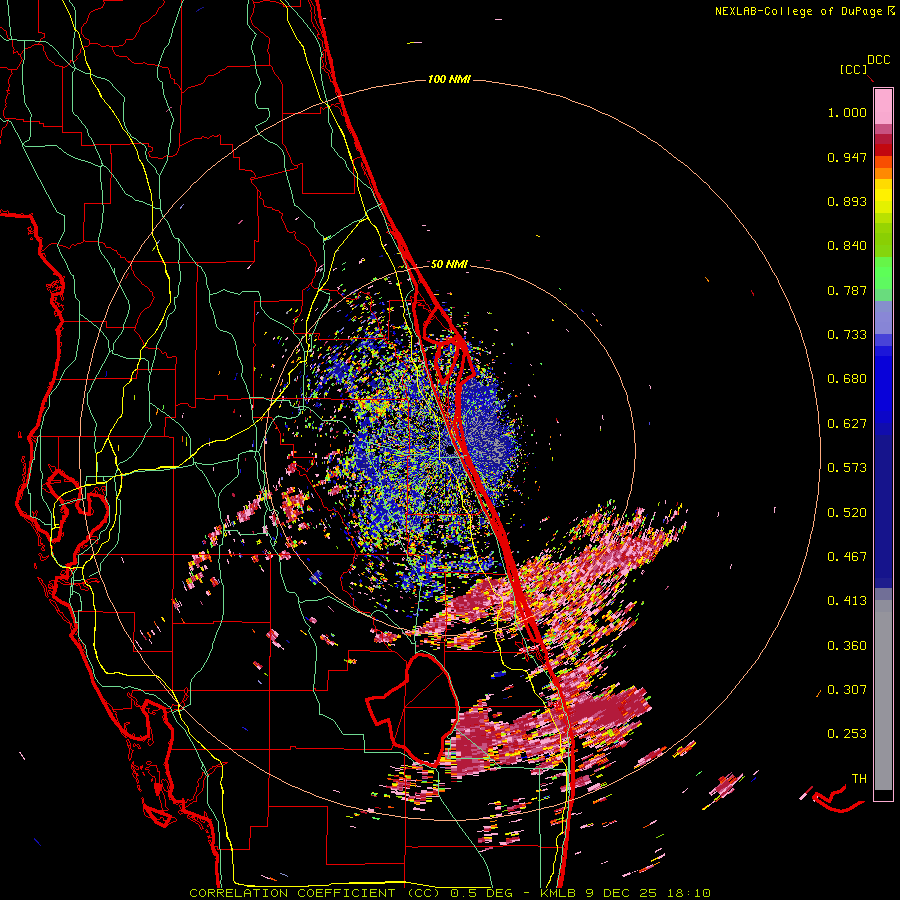Image resolution: width=900 pixels, height=900 pixels.
Task: Pick the gray lower color bar segment
Action: click(883, 695)
